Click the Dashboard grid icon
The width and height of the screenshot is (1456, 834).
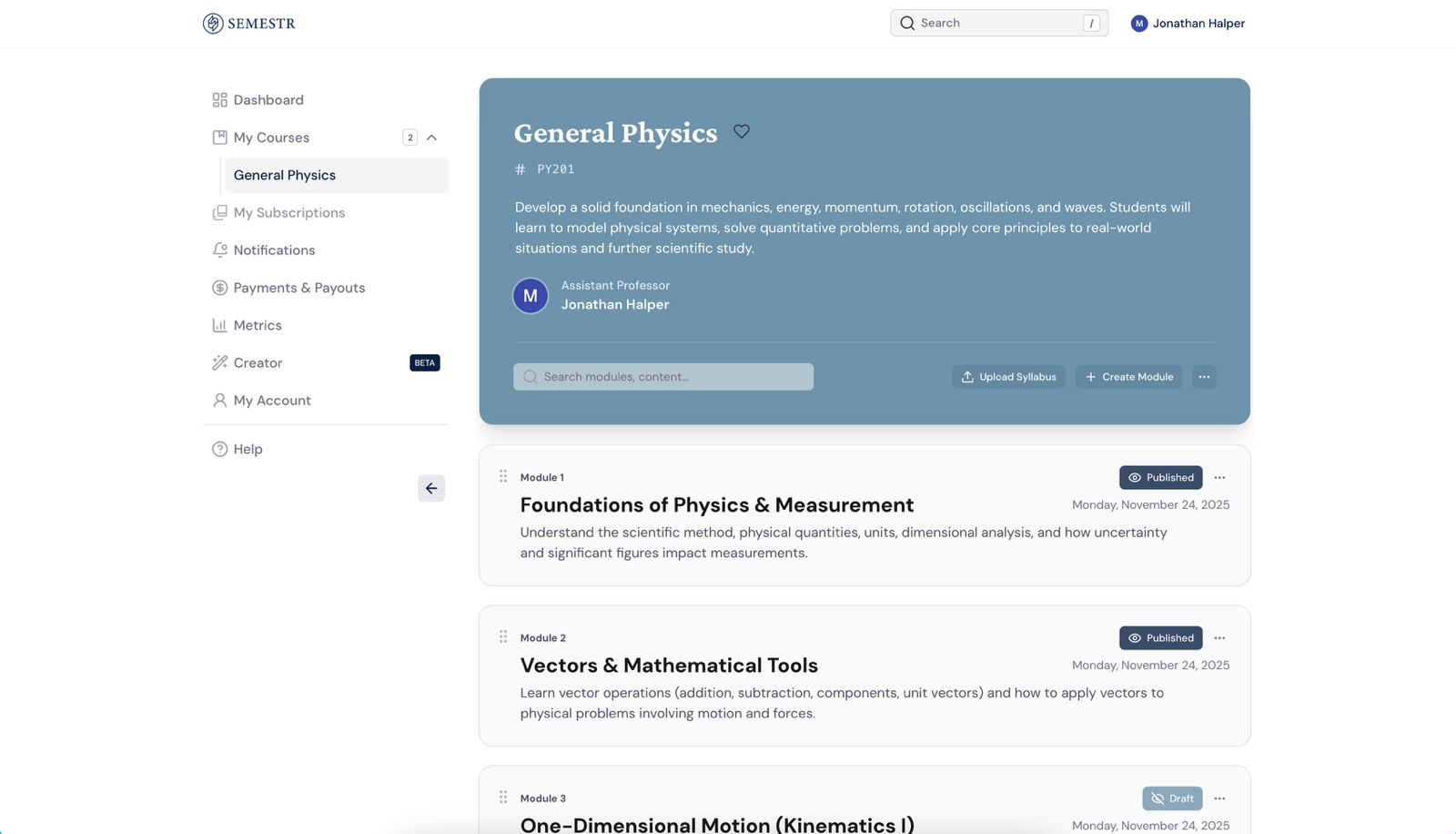219,100
